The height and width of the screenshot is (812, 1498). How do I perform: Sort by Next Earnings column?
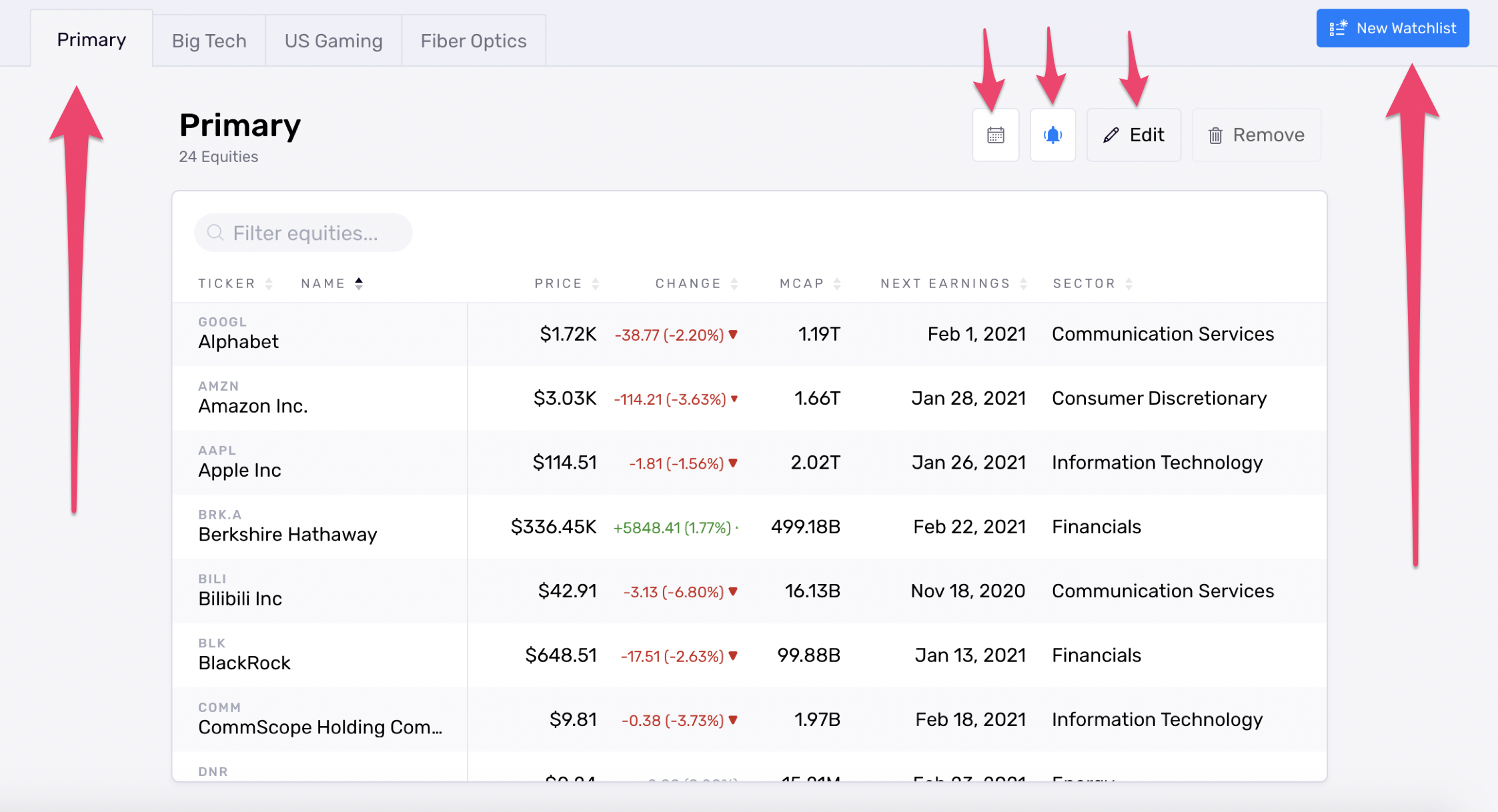tap(954, 283)
